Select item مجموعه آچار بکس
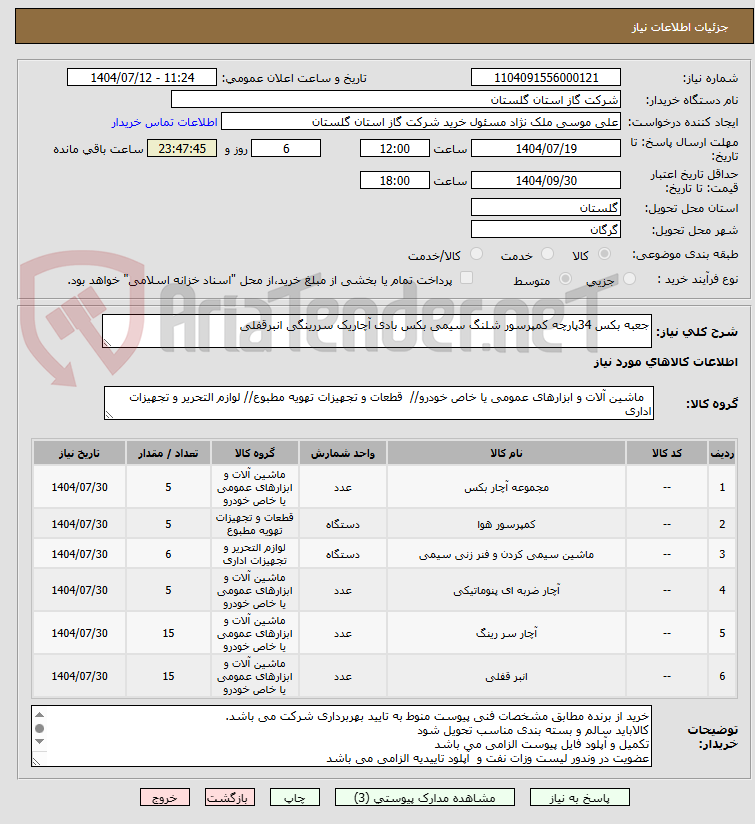 tap(506, 487)
